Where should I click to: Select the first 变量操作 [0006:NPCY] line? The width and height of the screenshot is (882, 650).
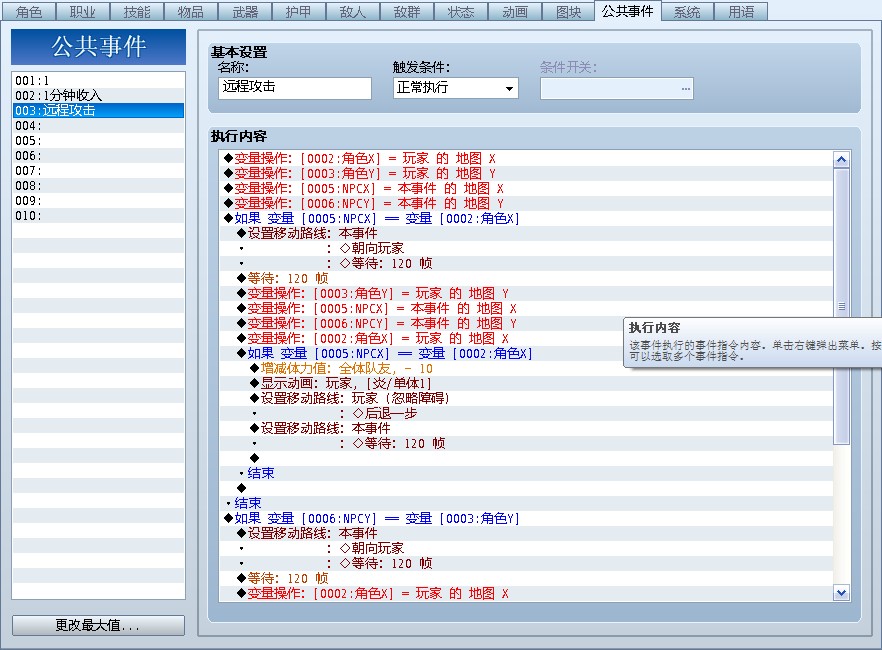click(x=526, y=204)
